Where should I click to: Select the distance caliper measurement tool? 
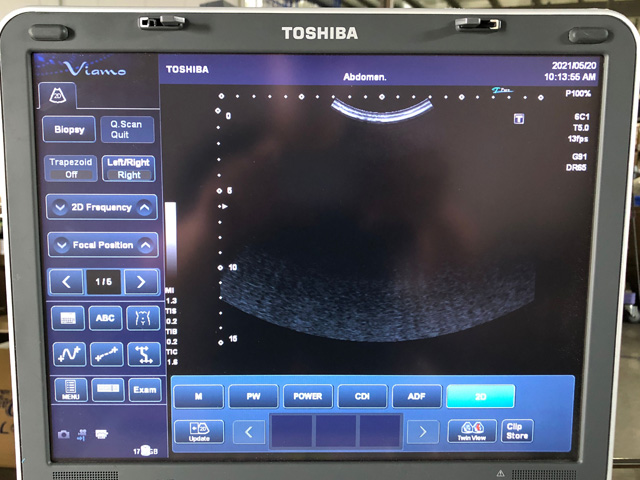pyautogui.click(x=107, y=354)
